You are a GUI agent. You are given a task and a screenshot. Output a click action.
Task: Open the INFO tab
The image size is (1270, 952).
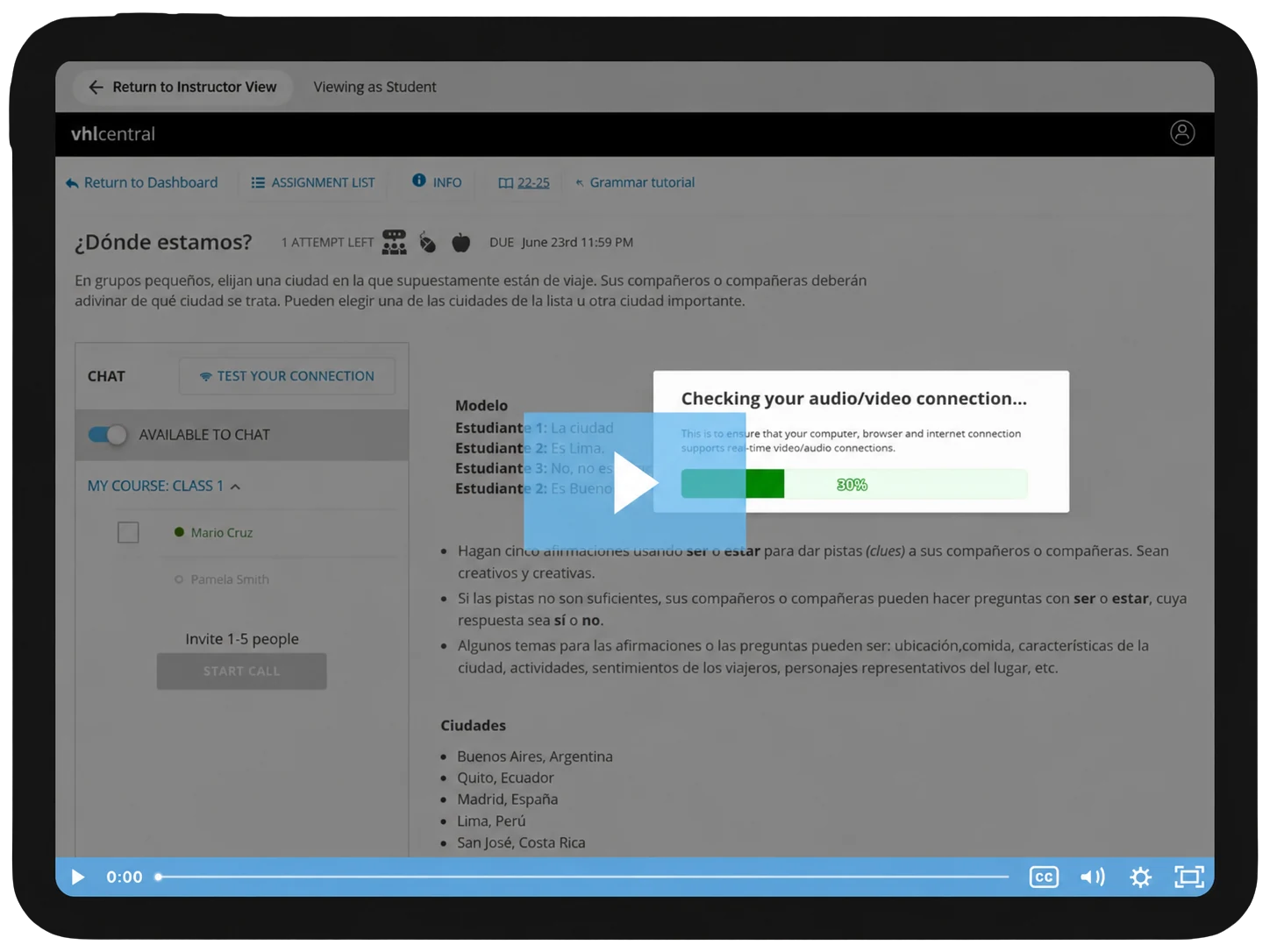(438, 181)
